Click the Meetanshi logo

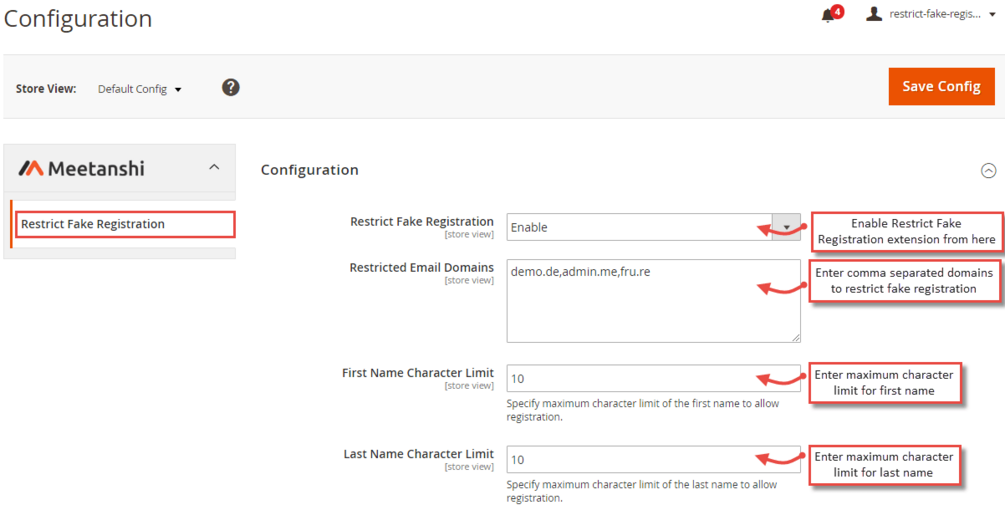pyautogui.click(x=82, y=168)
